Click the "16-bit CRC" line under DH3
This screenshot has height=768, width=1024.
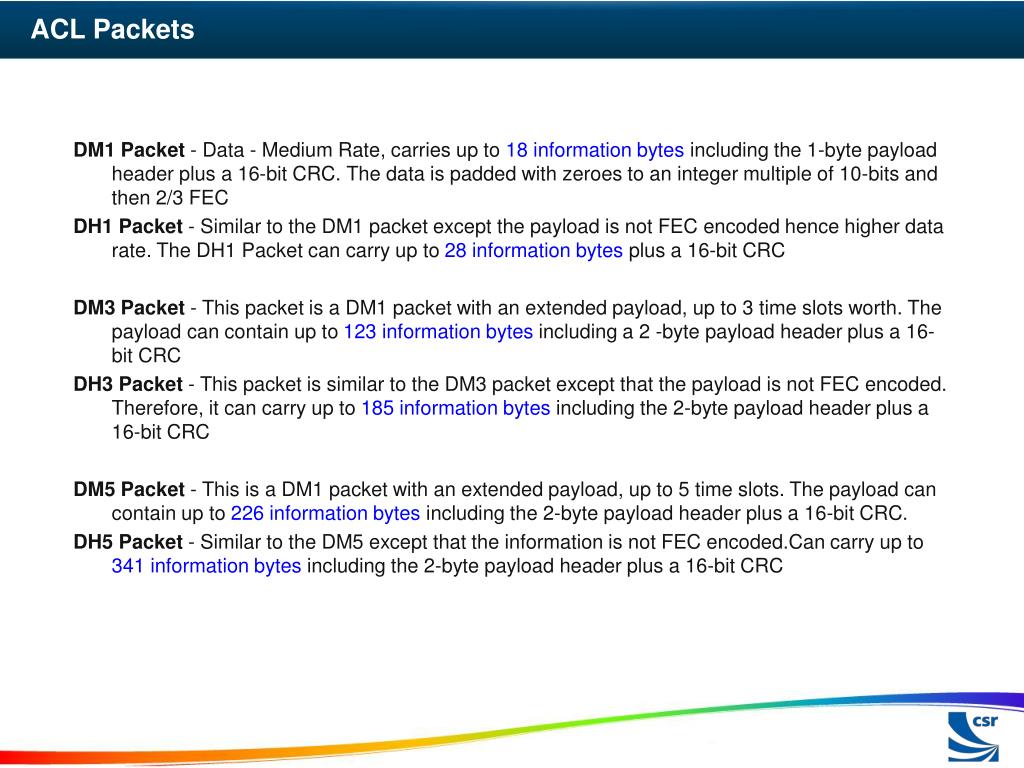click(x=161, y=432)
